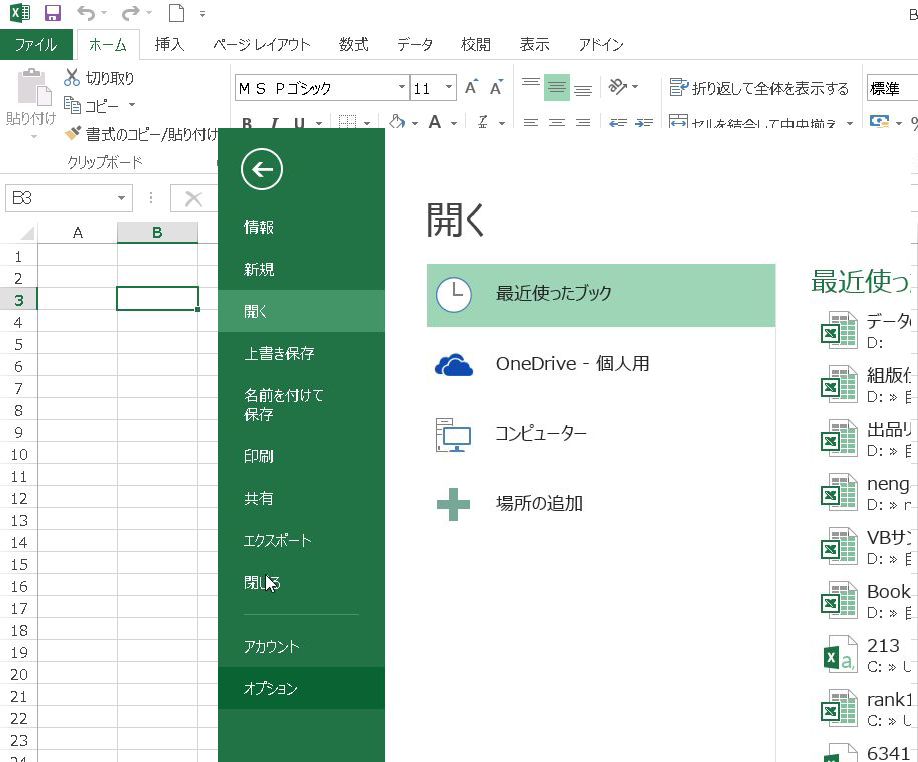Click the Computer monitor icon
The height and width of the screenshot is (762, 918).
tap(453, 434)
